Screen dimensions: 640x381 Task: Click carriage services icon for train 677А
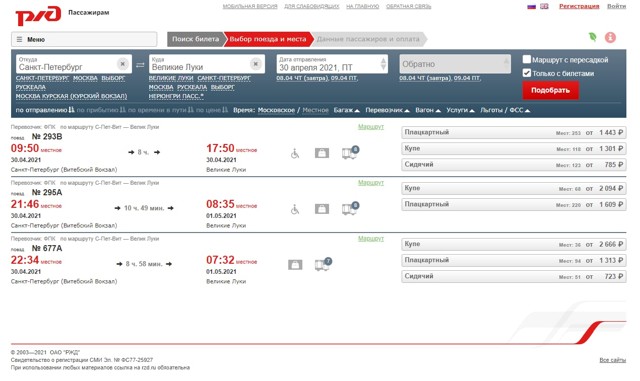click(323, 264)
